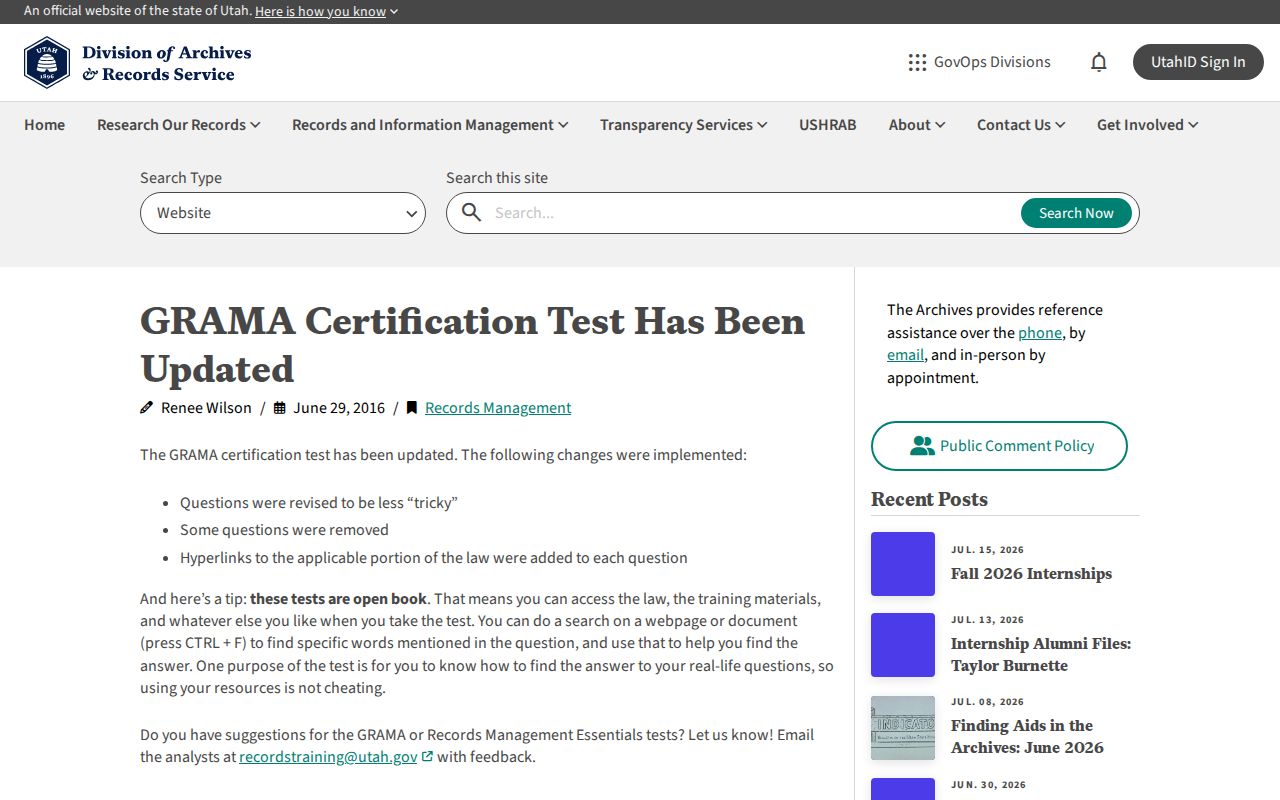Click the magnifying glass search icon

click(472, 213)
